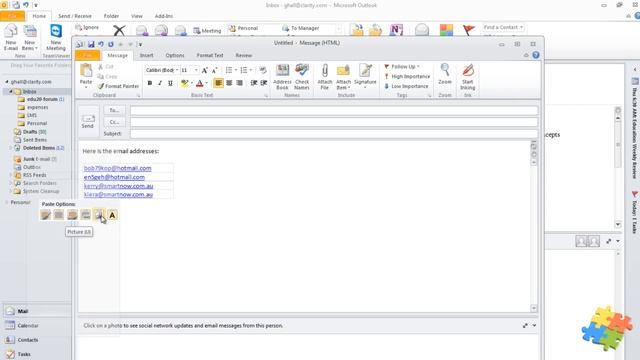Switch to the Calendar view
This screenshot has height=360, width=640.
click(x=28, y=326)
